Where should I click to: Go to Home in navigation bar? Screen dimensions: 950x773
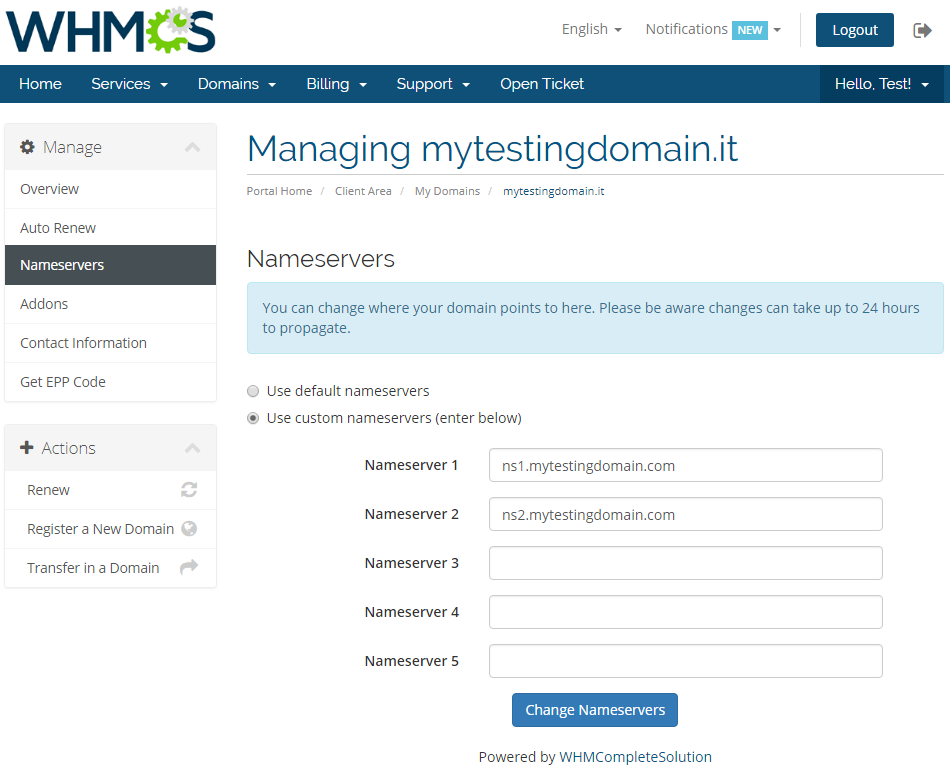40,84
